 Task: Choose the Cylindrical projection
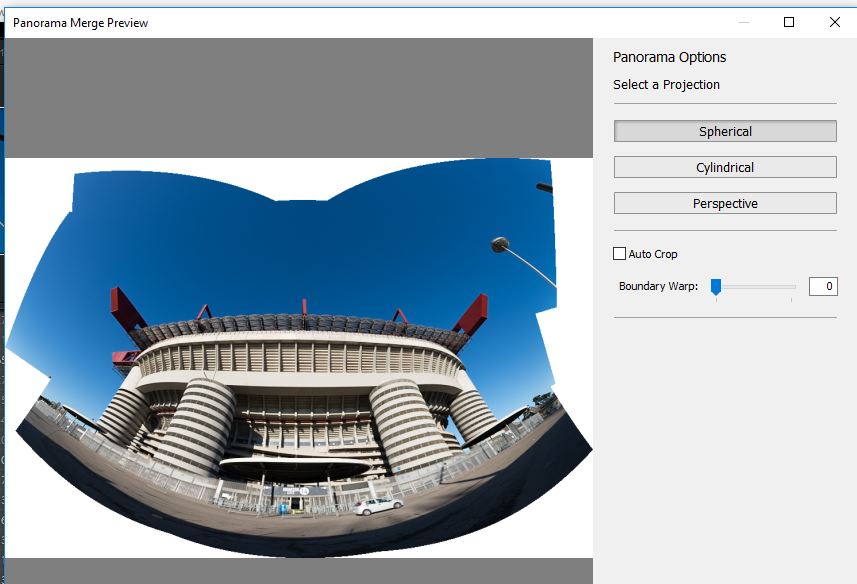point(725,167)
